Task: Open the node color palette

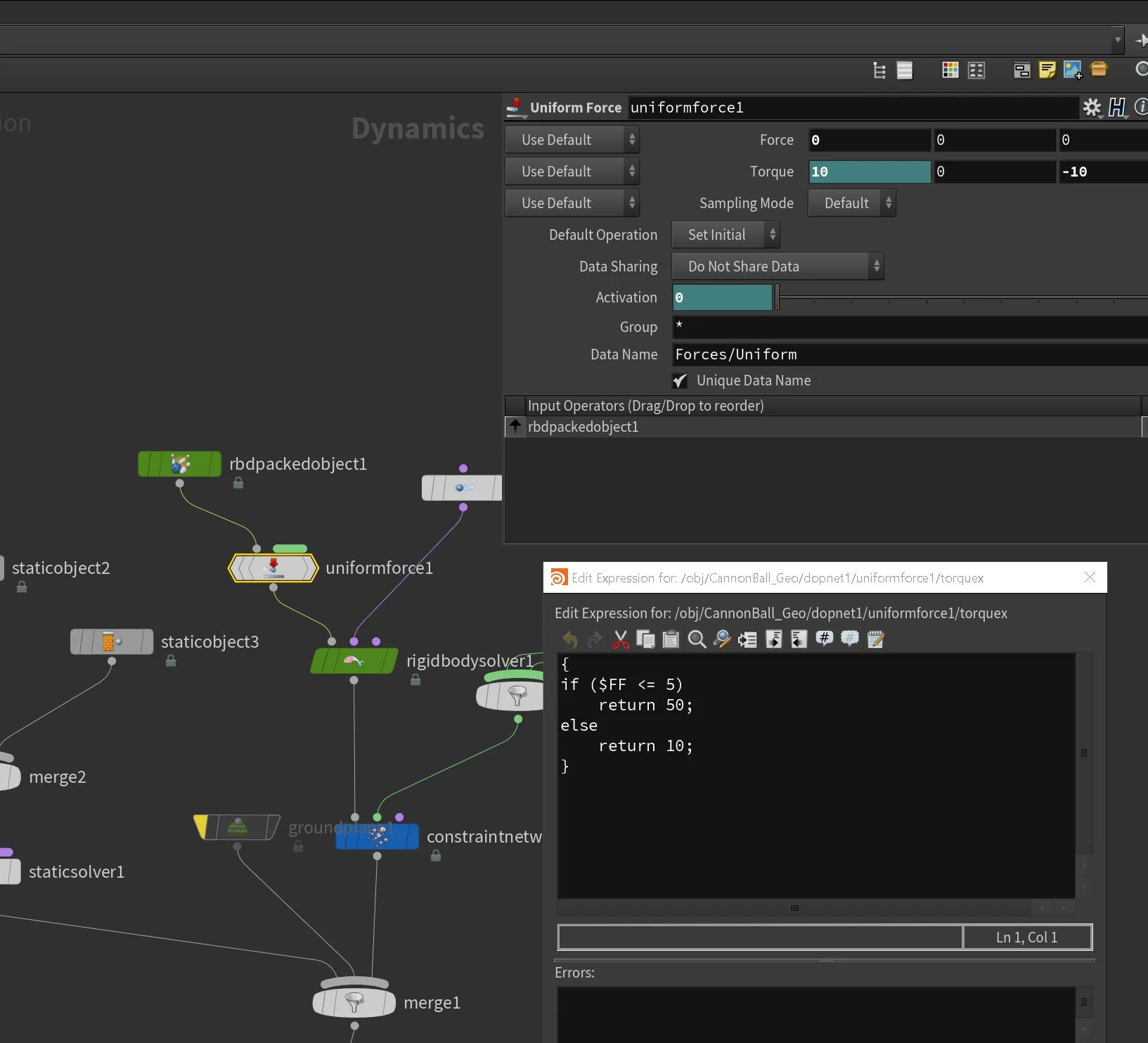Action: [x=950, y=70]
